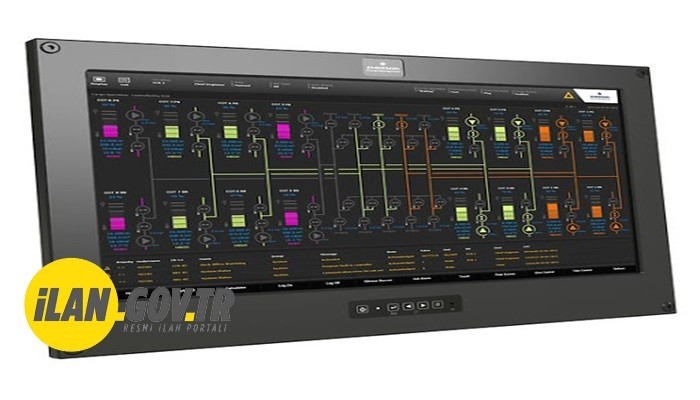Select the gray pump beside the third top-row tank
The height and width of the screenshot is (400, 700).
click(252, 117)
